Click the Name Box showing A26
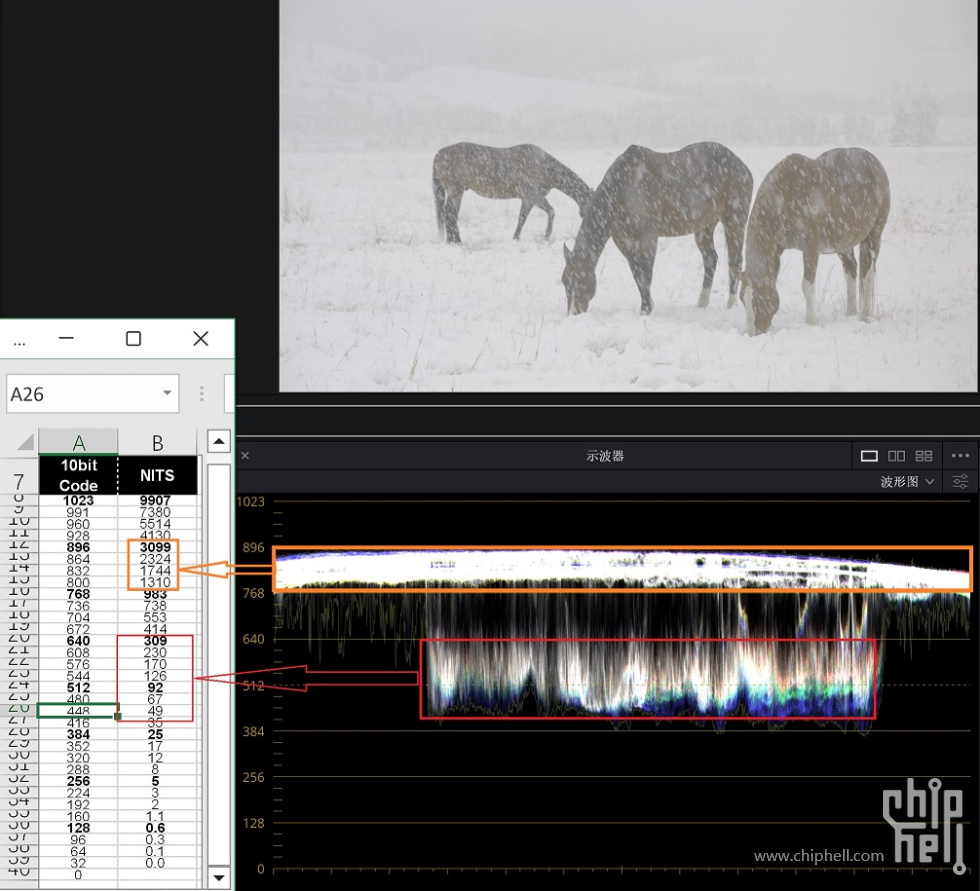 pyautogui.click(x=80, y=394)
